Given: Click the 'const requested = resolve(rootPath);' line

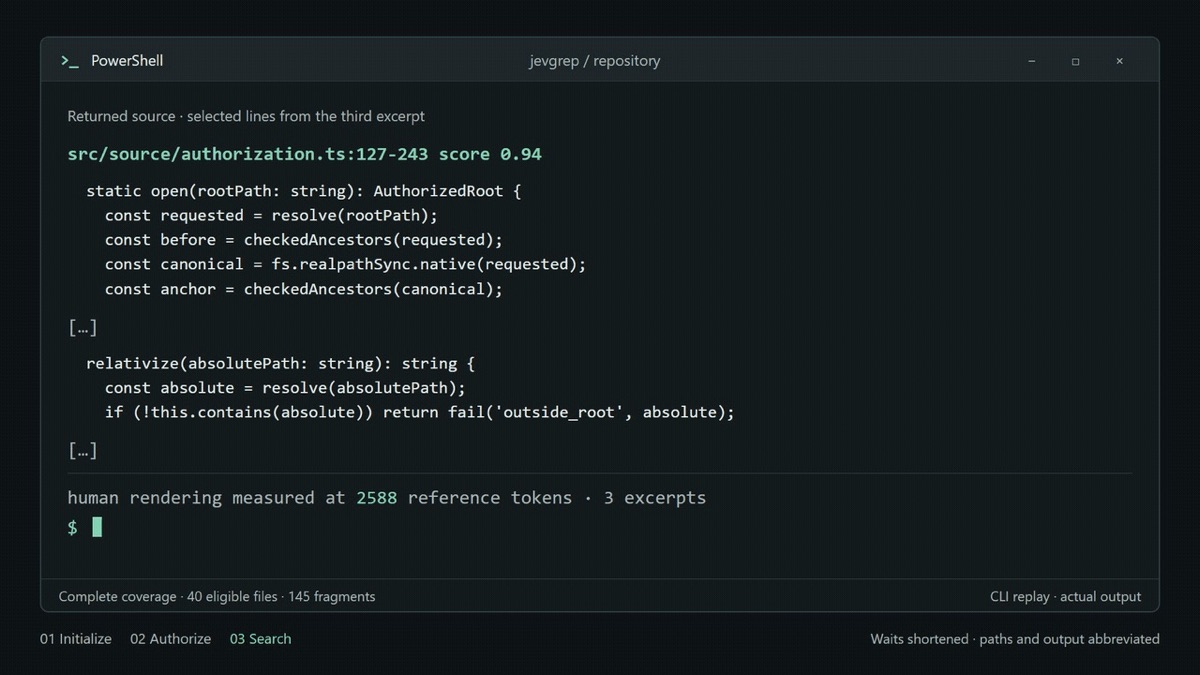Looking at the screenshot, I should click(271, 215).
